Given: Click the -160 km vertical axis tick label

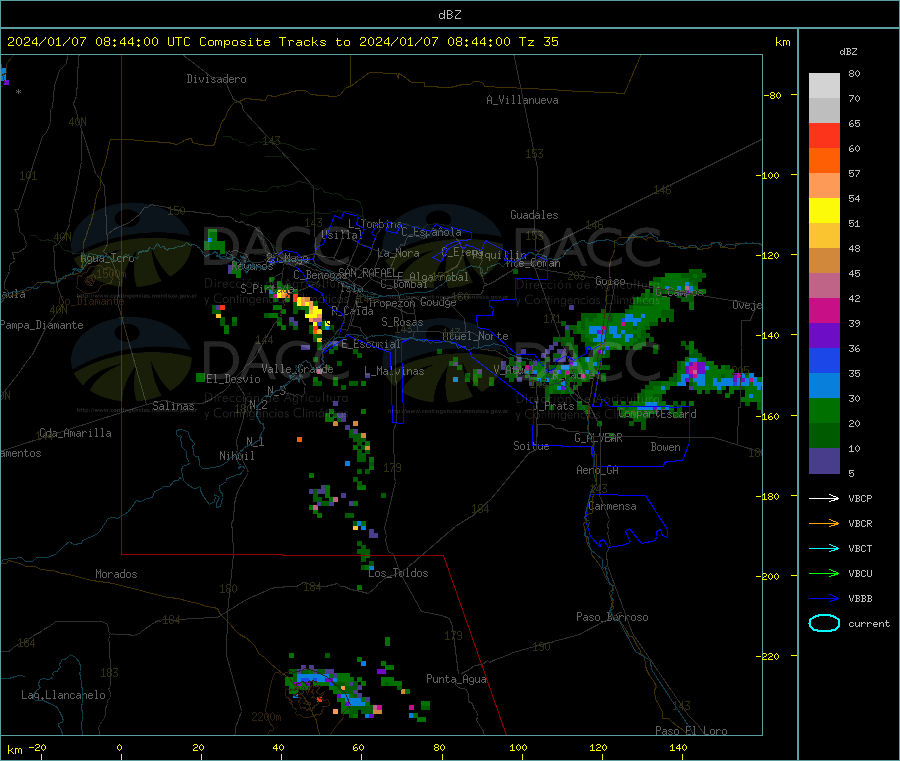Looking at the screenshot, I should point(770,416).
